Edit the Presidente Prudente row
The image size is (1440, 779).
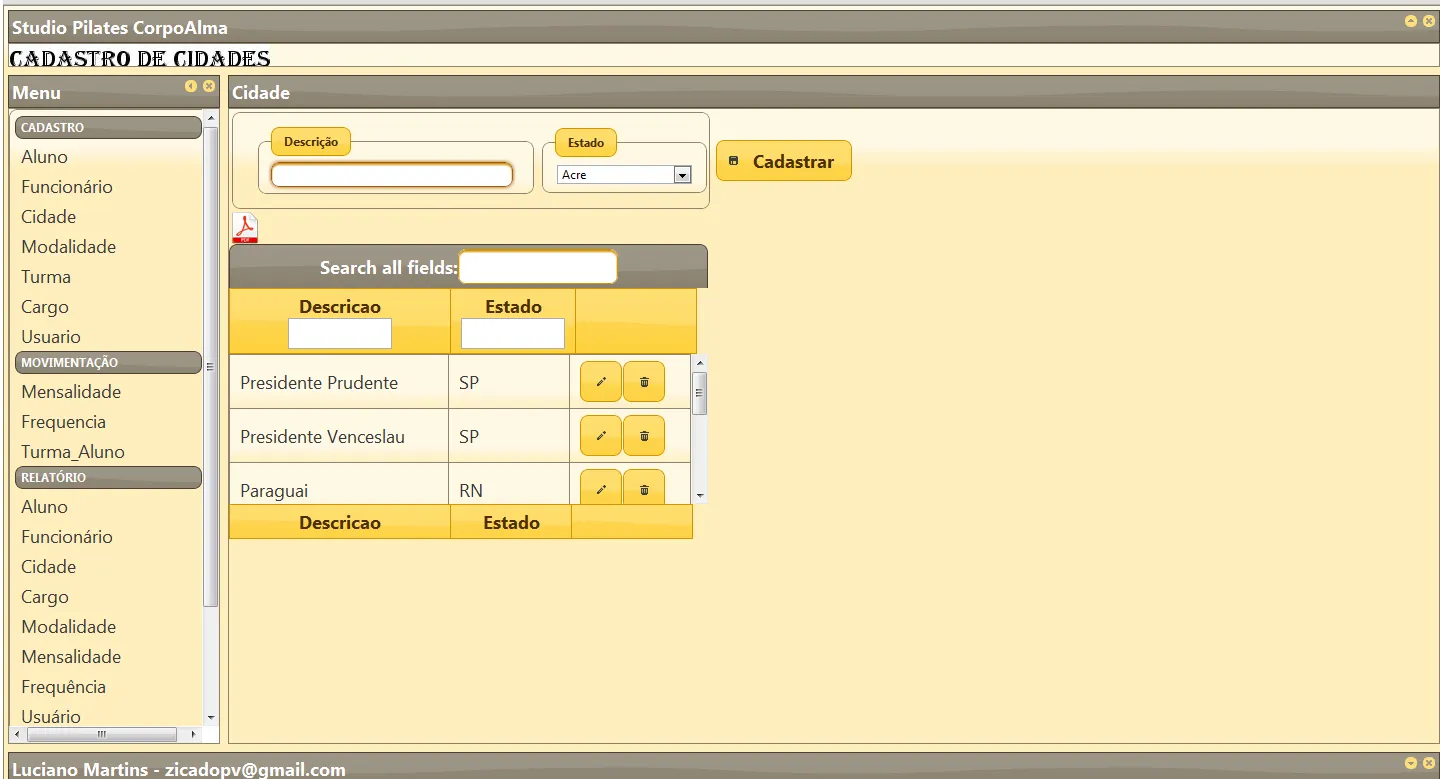point(601,382)
